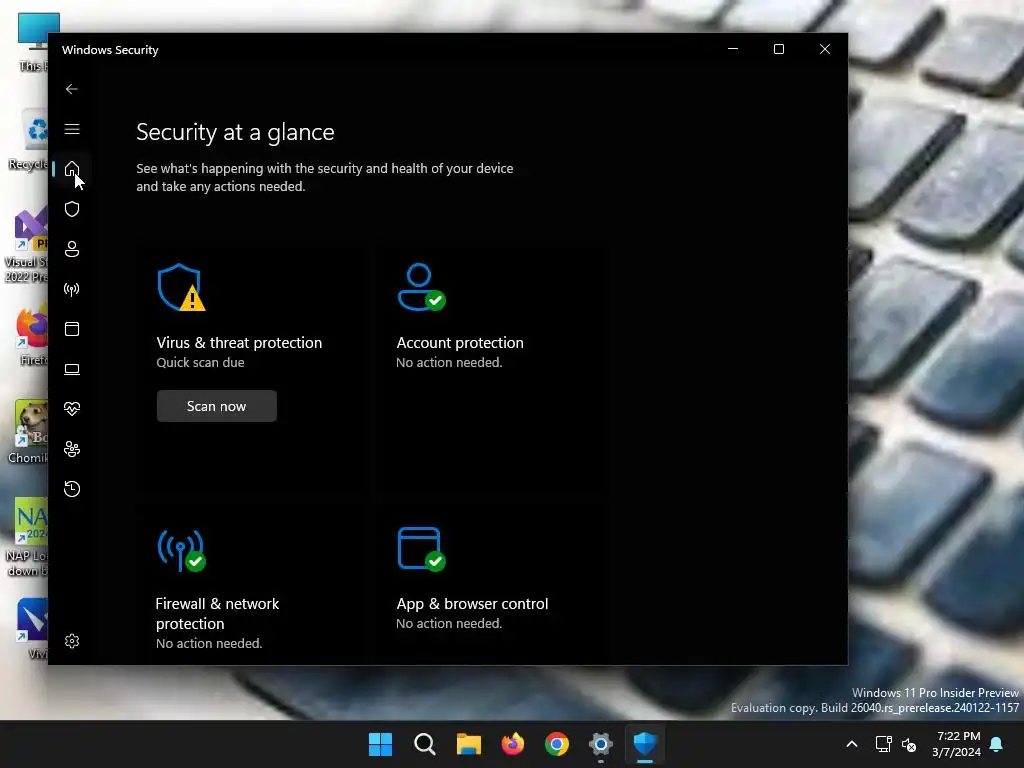
Task: Open Account protection person icon in sidebar
Action: click(x=72, y=249)
